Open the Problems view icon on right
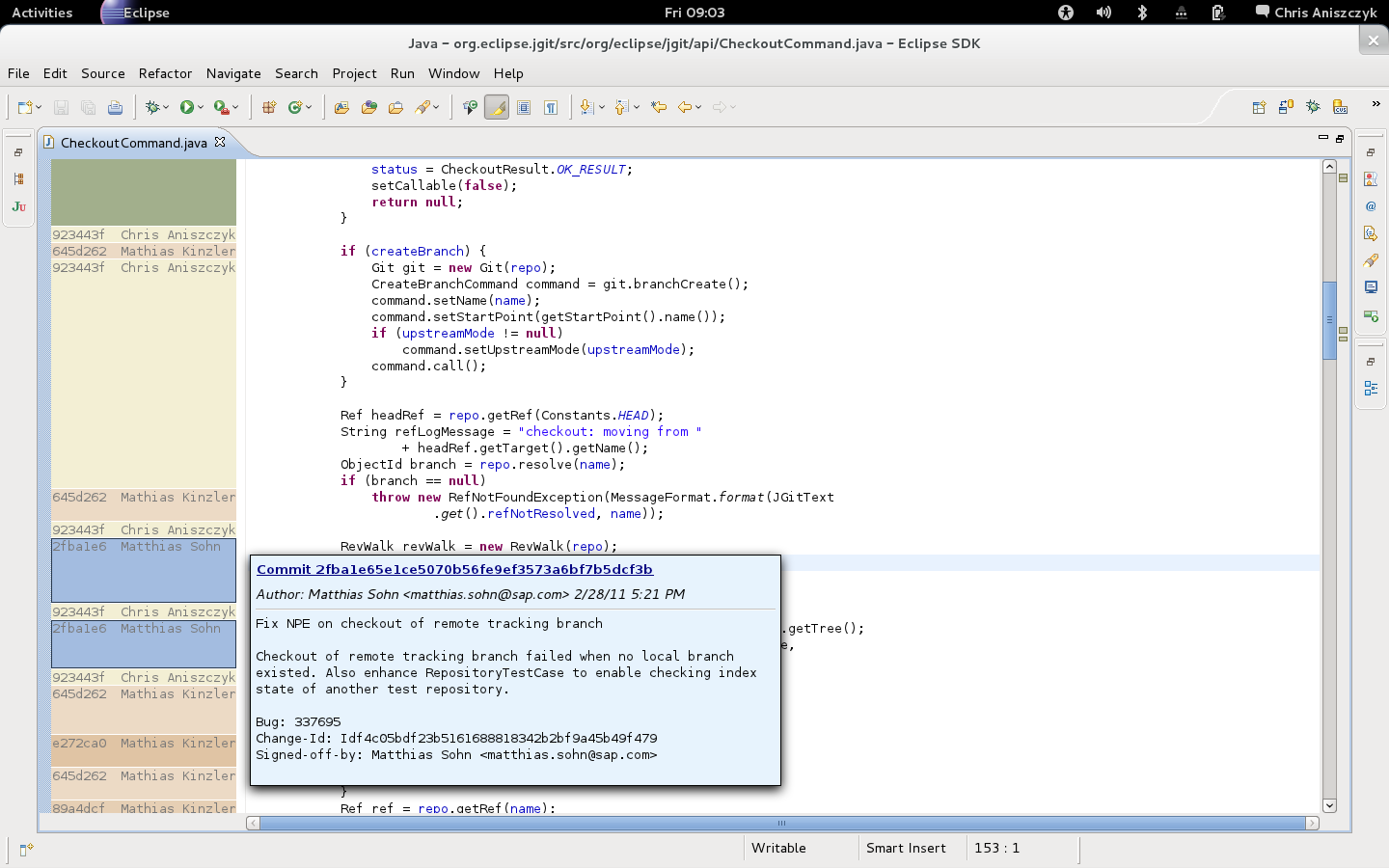 (1371, 179)
